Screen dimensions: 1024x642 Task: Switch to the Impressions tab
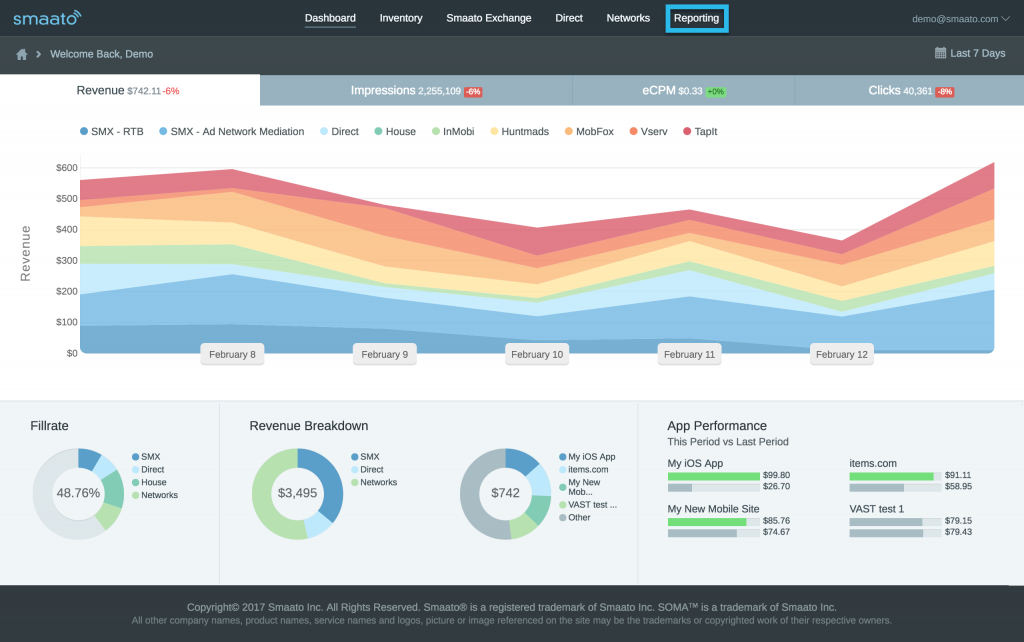(416, 90)
